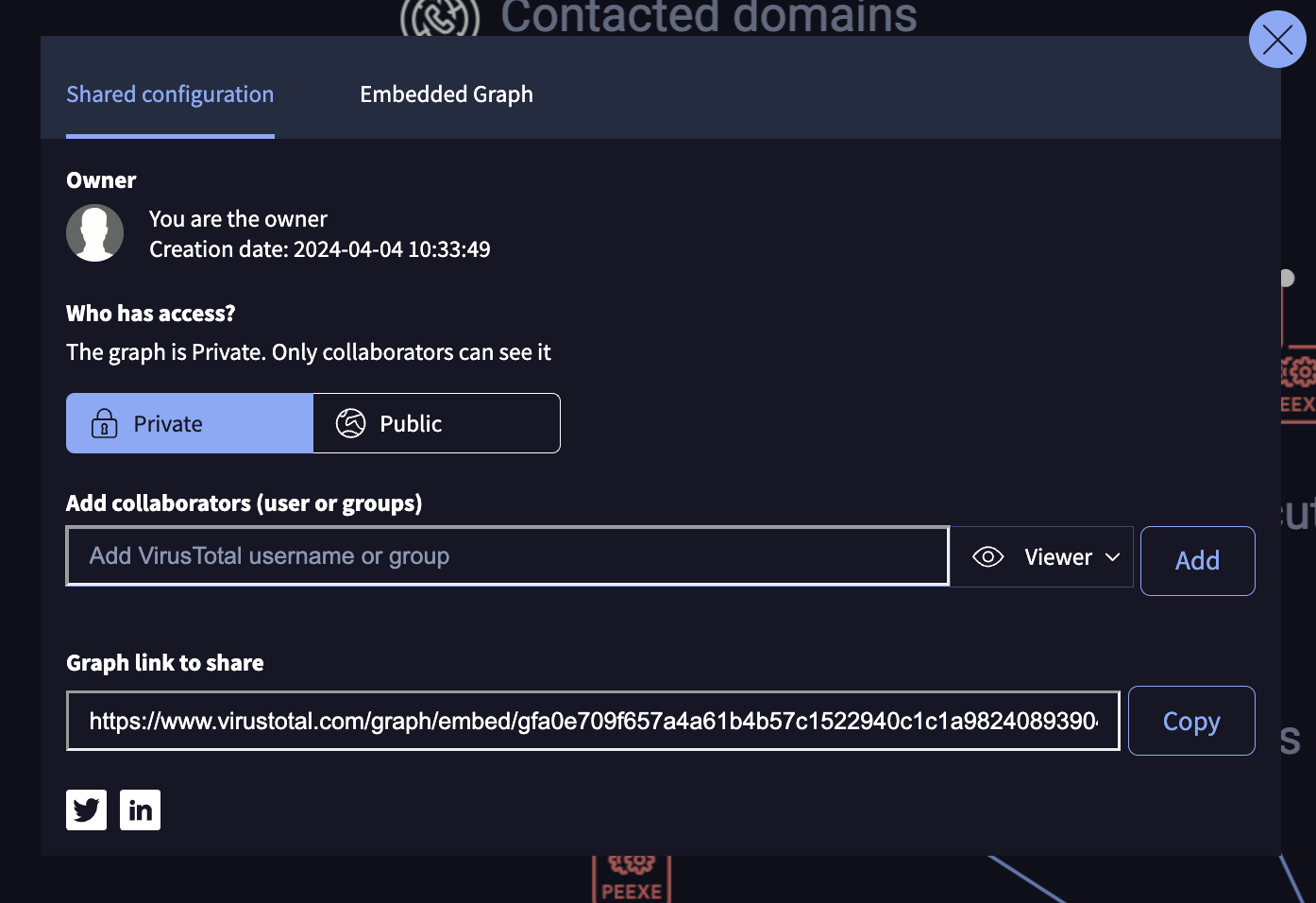Click the Add collaborator button

coord(1197,561)
